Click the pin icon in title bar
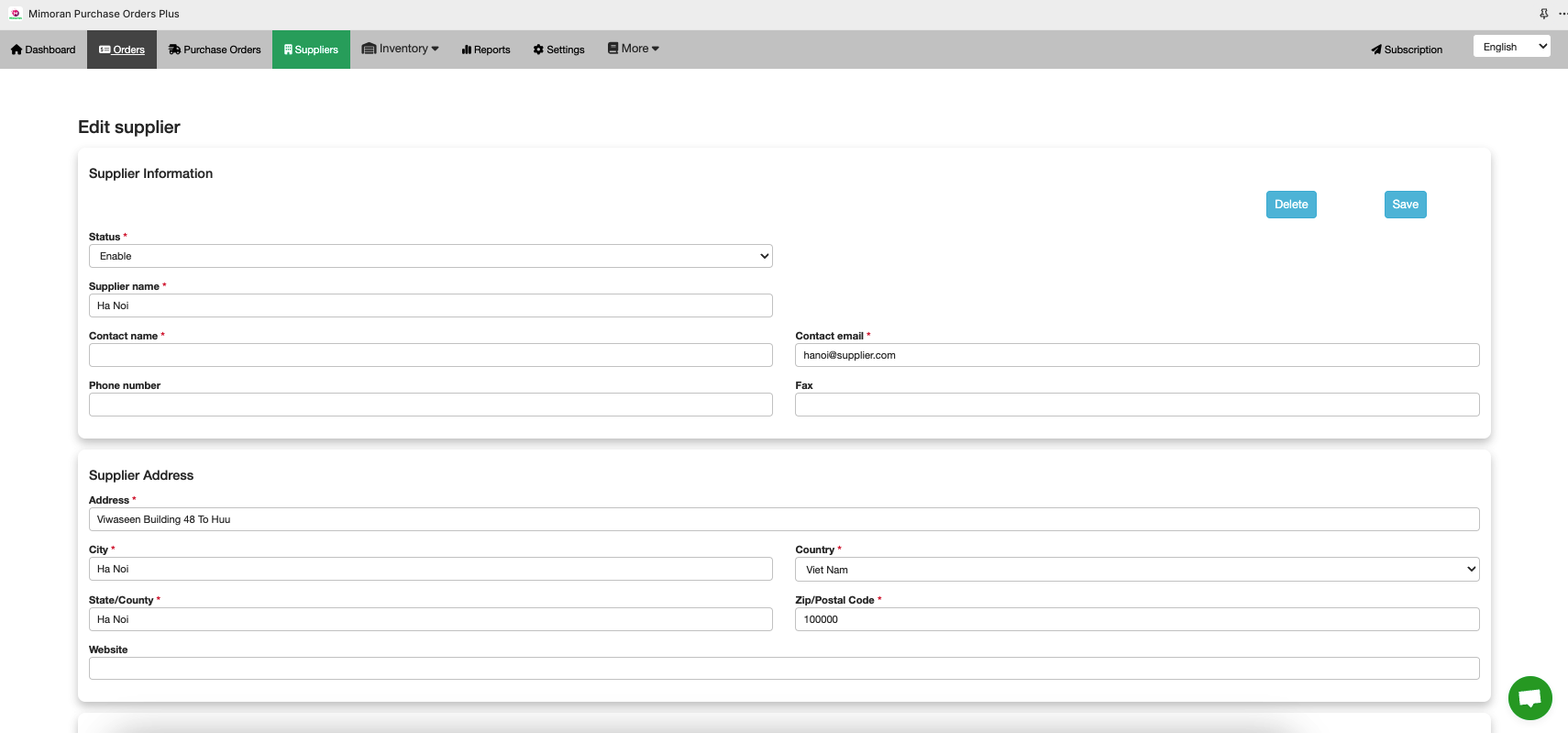 [1543, 14]
